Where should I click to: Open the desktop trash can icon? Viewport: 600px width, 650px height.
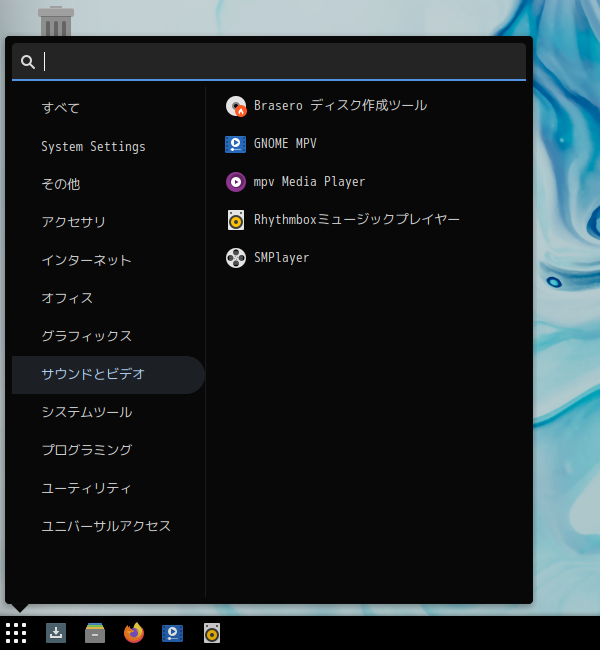tap(56, 21)
